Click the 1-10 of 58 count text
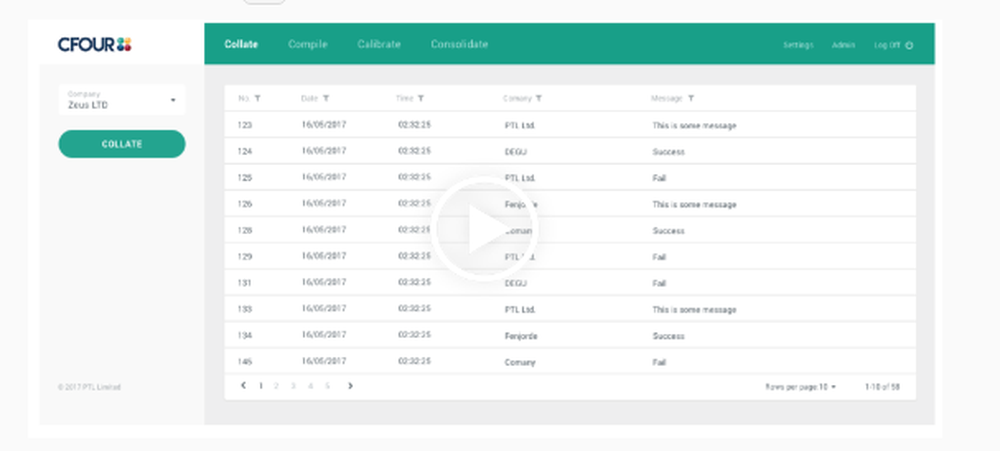The width and height of the screenshot is (1000, 451). [x=883, y=387]
